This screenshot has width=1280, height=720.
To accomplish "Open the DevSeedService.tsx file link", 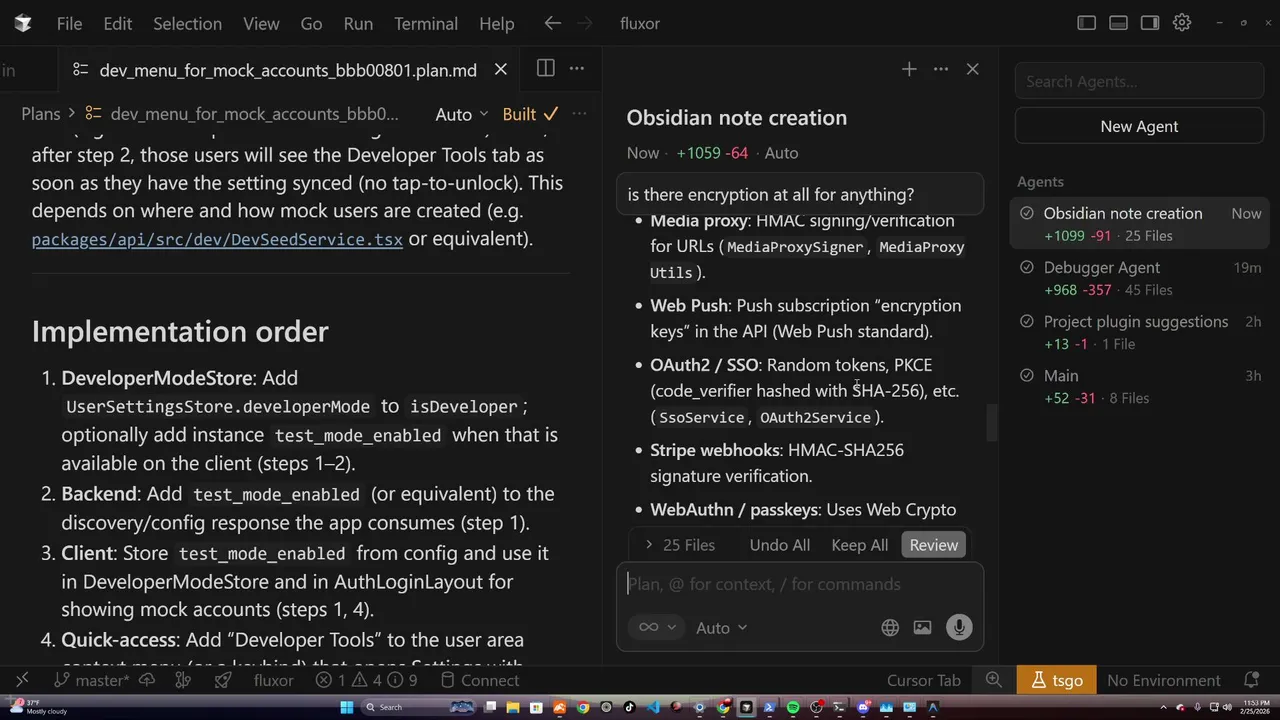I will click(x=217, y=240).
